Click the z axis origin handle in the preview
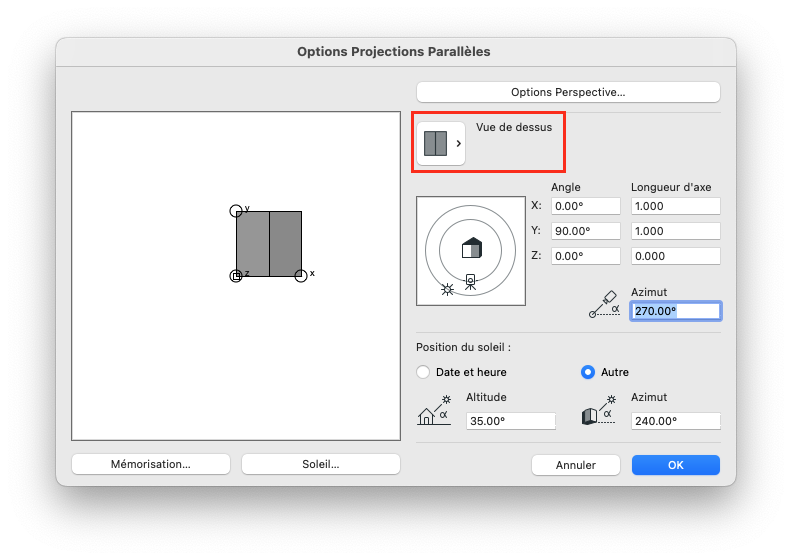This screenshot has width=792, height=560. (236, 276)
